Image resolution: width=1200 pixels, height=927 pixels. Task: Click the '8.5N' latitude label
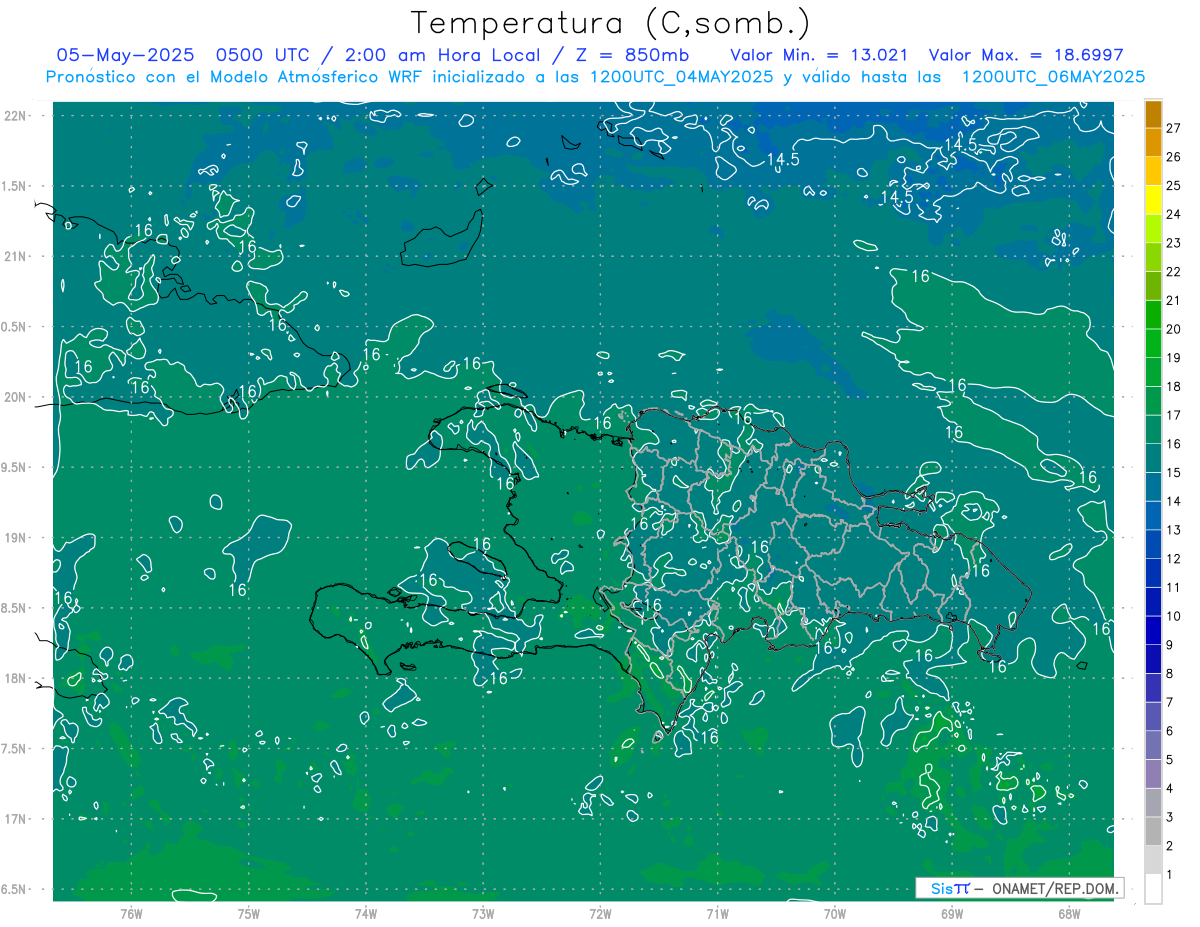14,608
